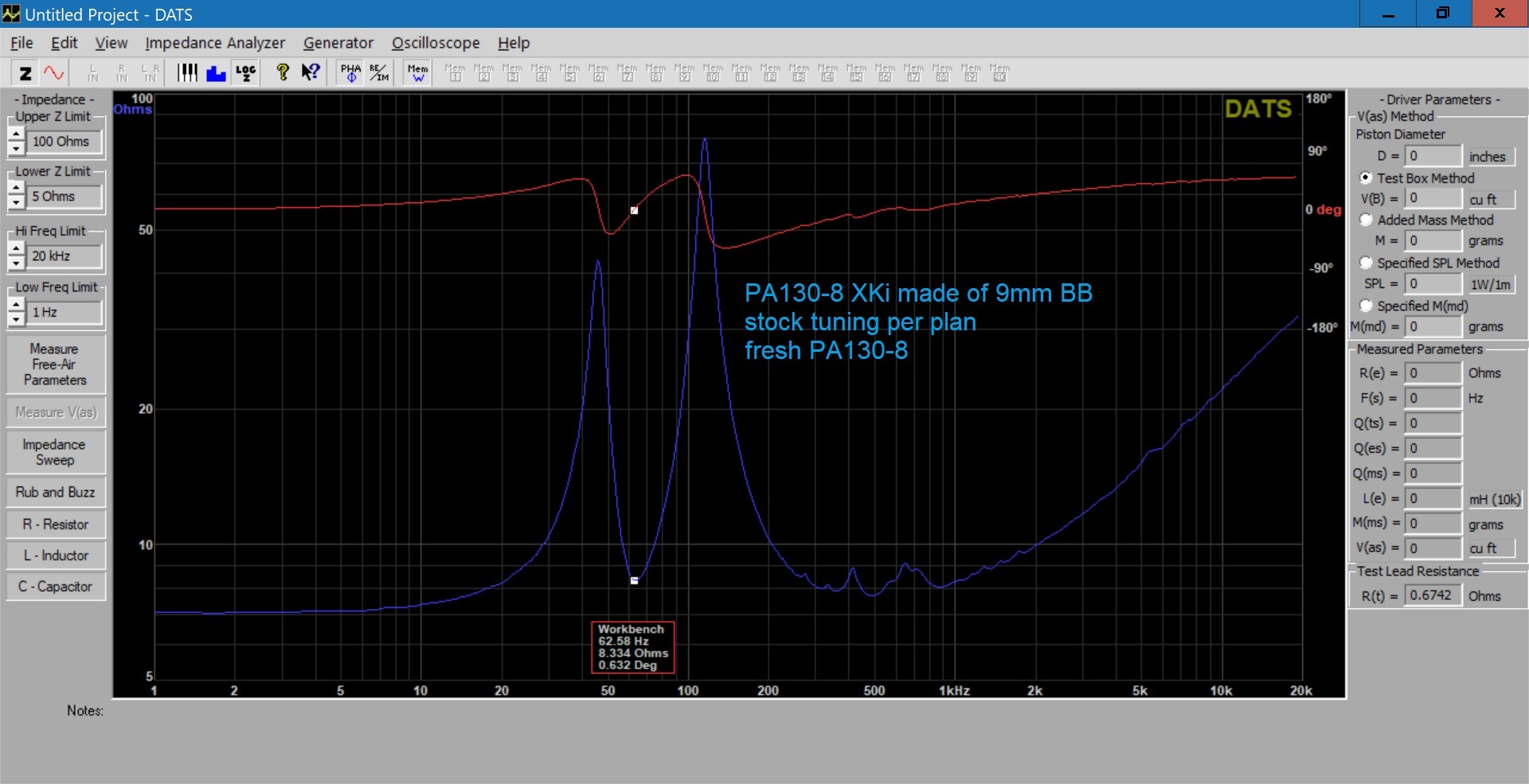The height and width of the screenshot is (784, 1529).
Task: Increase the Low Freq Limit stepper
Action: pyautogui.click(x=16, y=306)
